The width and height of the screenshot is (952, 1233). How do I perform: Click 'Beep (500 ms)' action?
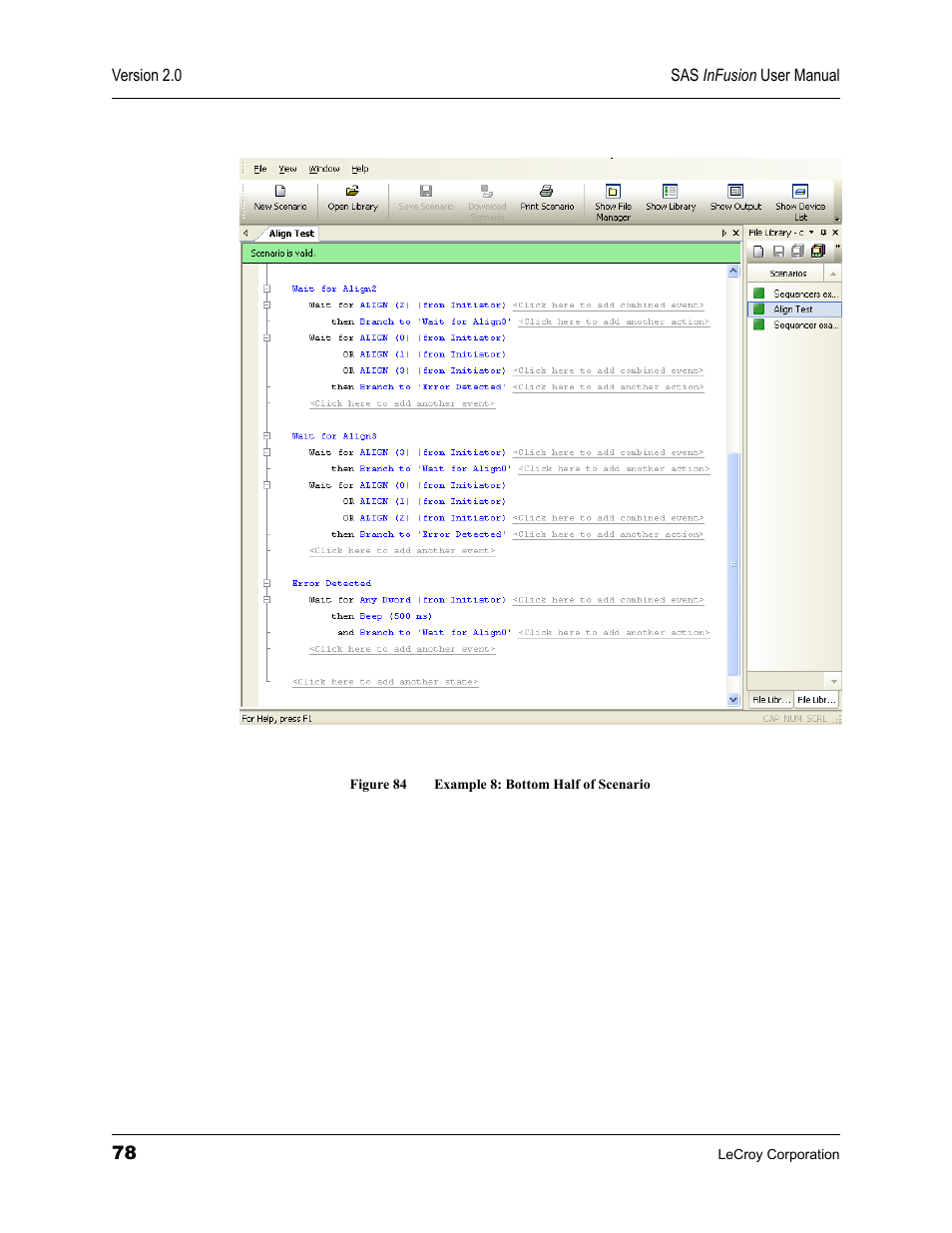(x=395, y=616)
